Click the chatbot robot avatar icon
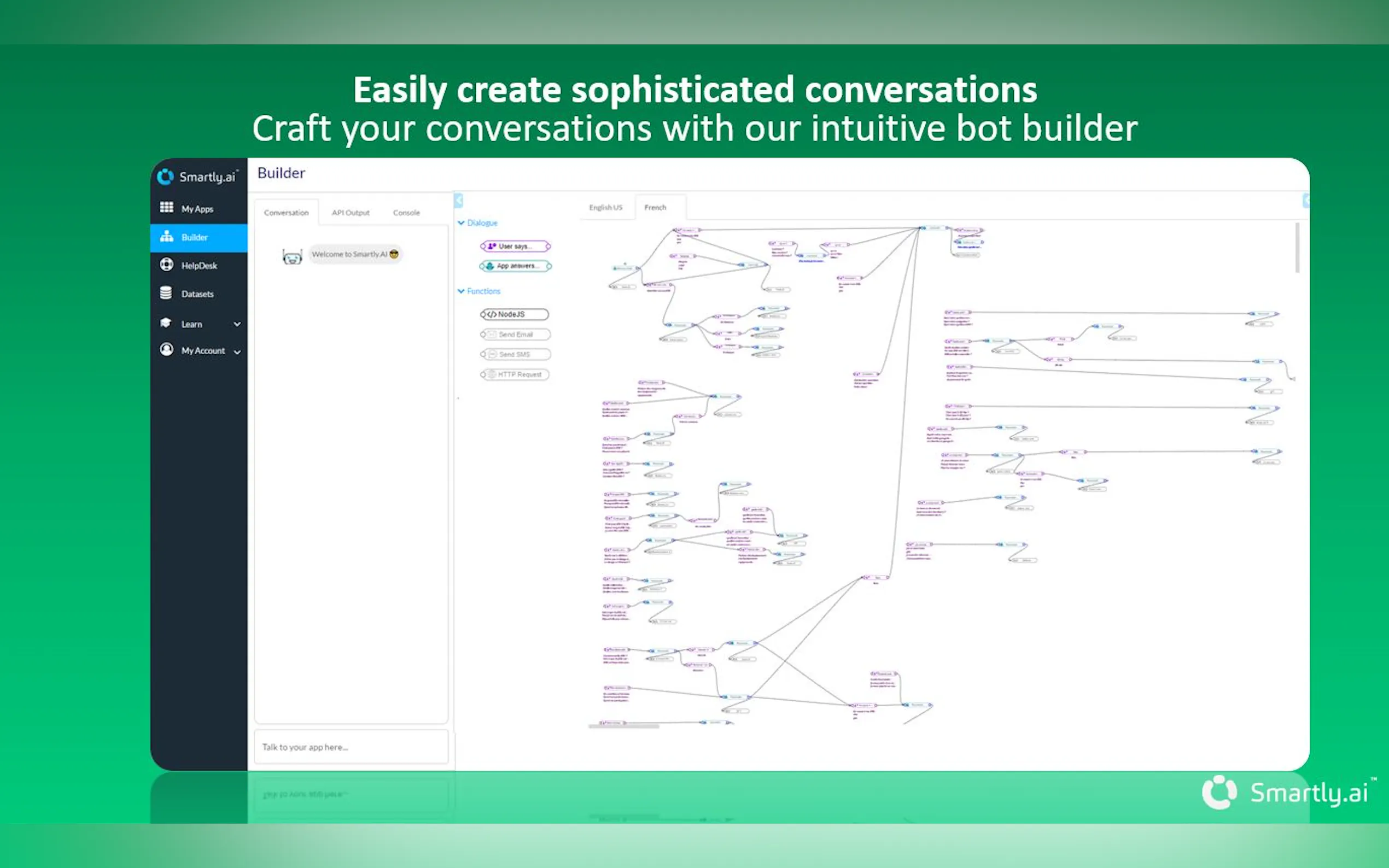 [292, 256]
